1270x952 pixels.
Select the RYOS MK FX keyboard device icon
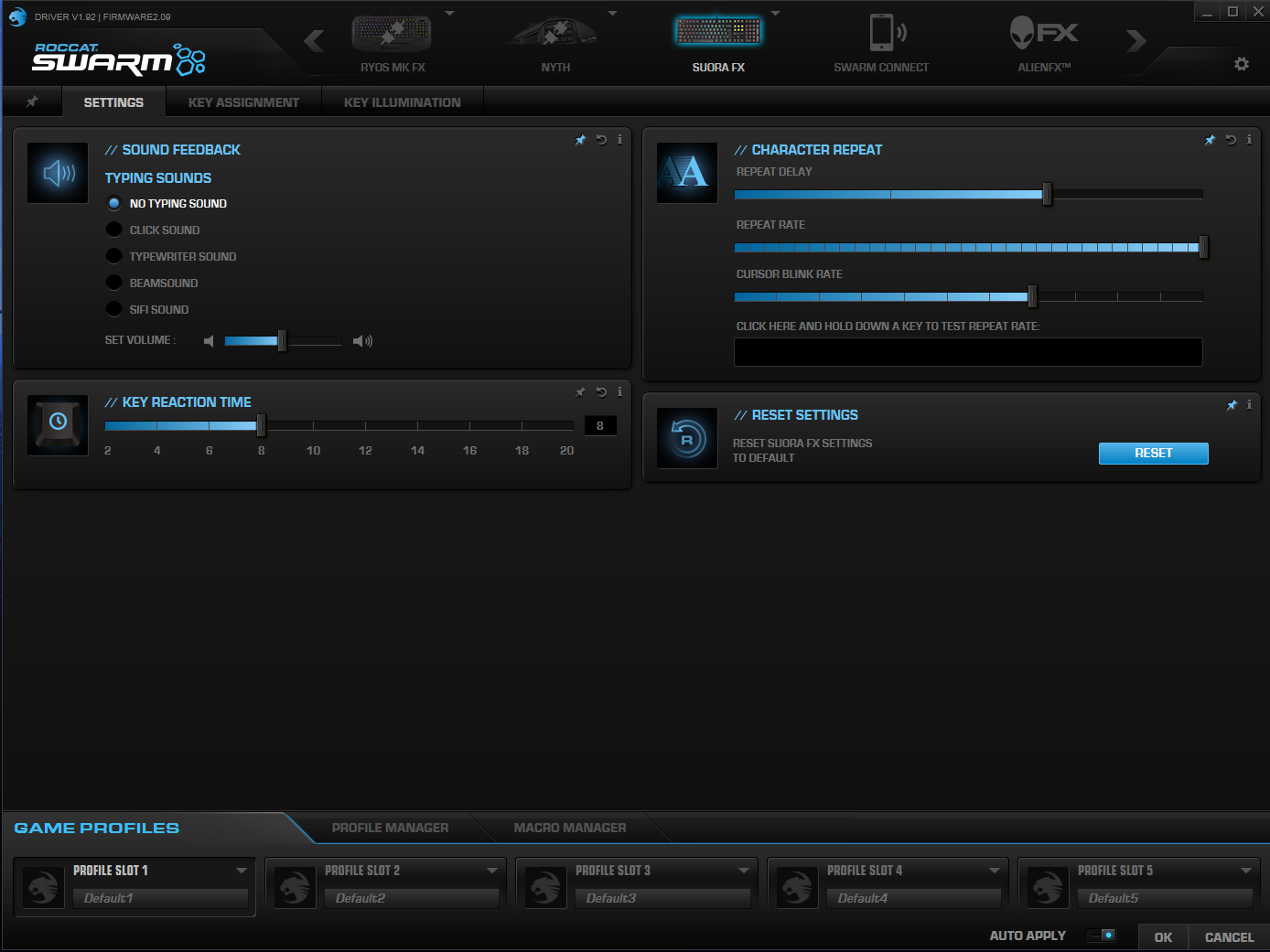392,33
